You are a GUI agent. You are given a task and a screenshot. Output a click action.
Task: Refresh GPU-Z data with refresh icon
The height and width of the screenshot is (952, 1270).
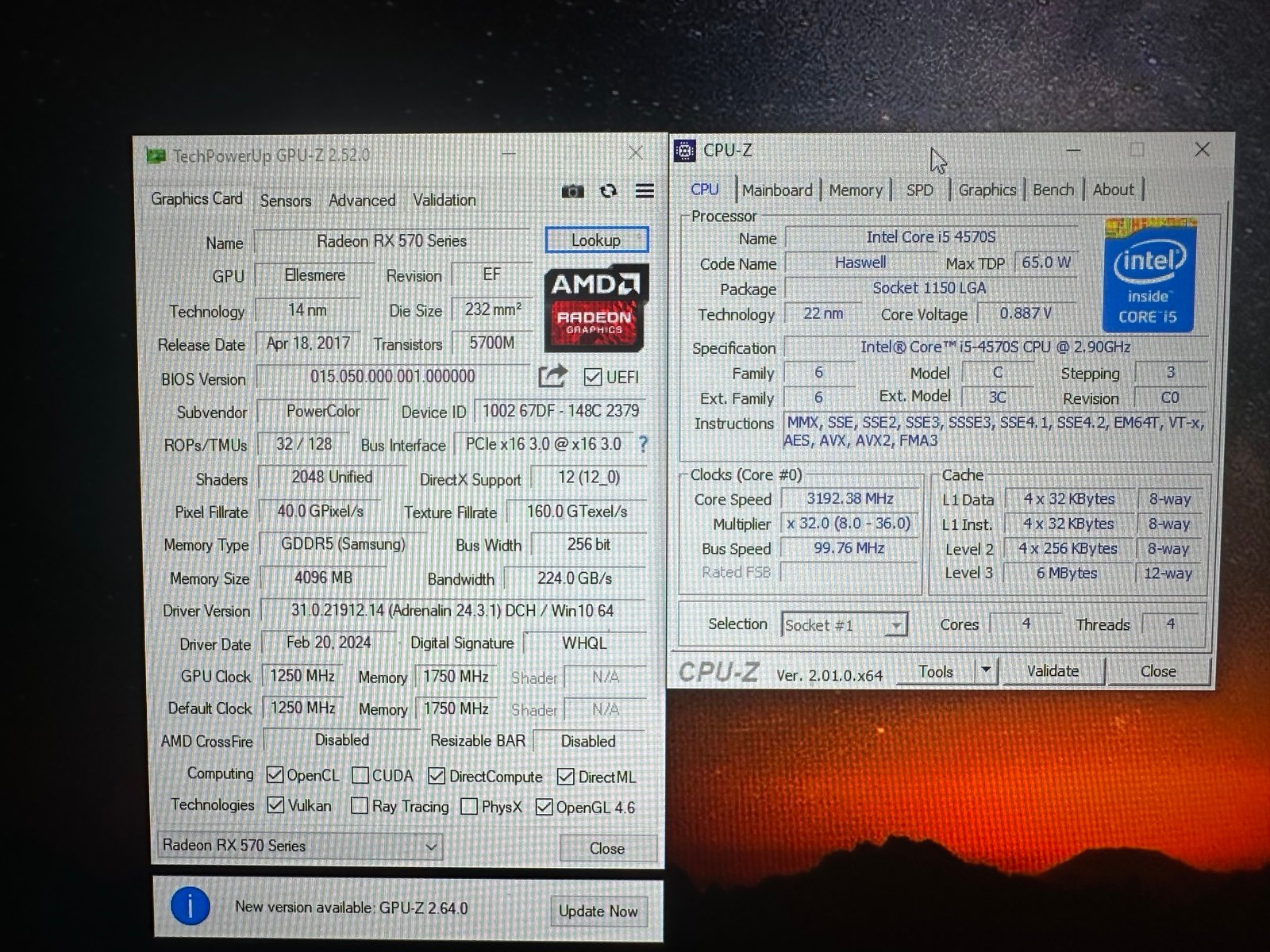point(608,191)
